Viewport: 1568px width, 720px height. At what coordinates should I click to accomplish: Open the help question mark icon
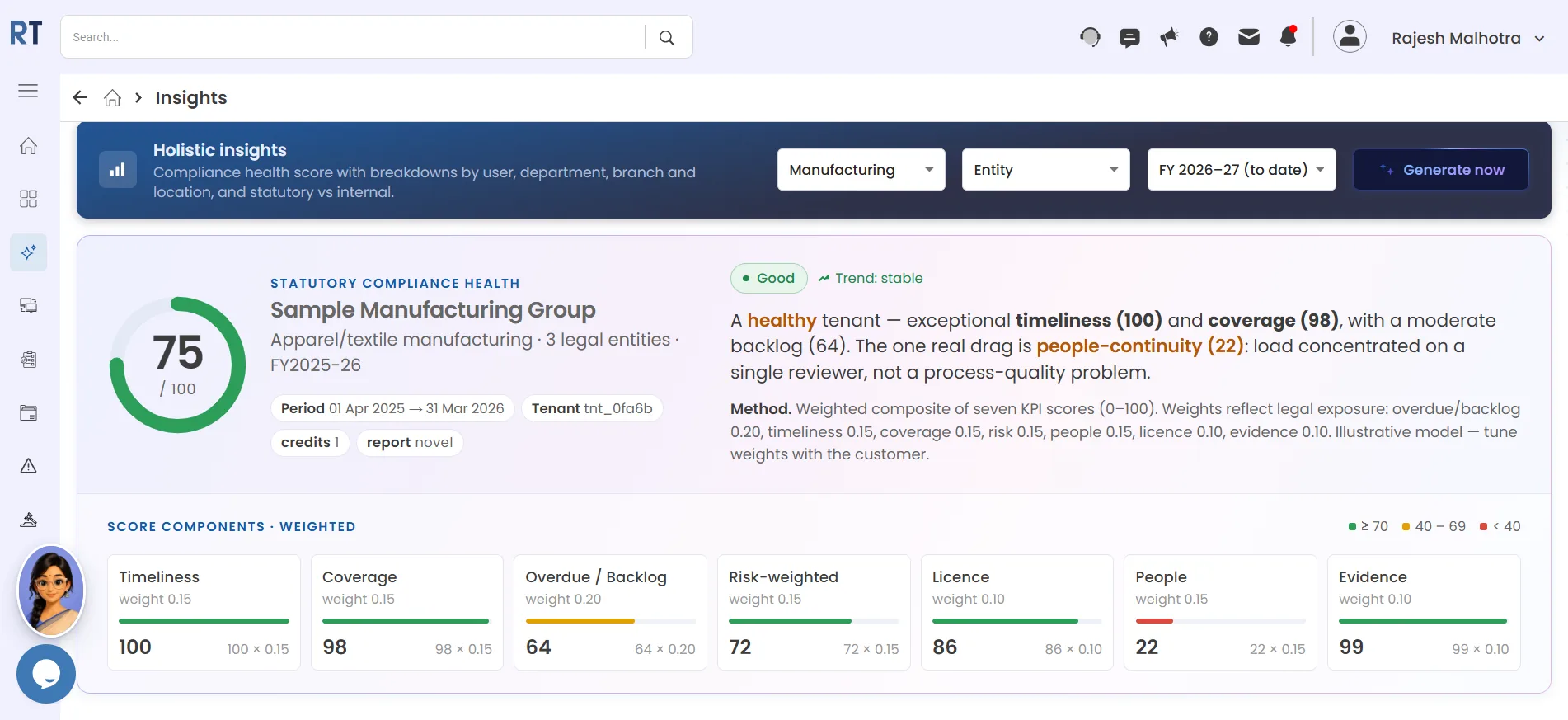pyautogui.click(x=1209, y=37)
